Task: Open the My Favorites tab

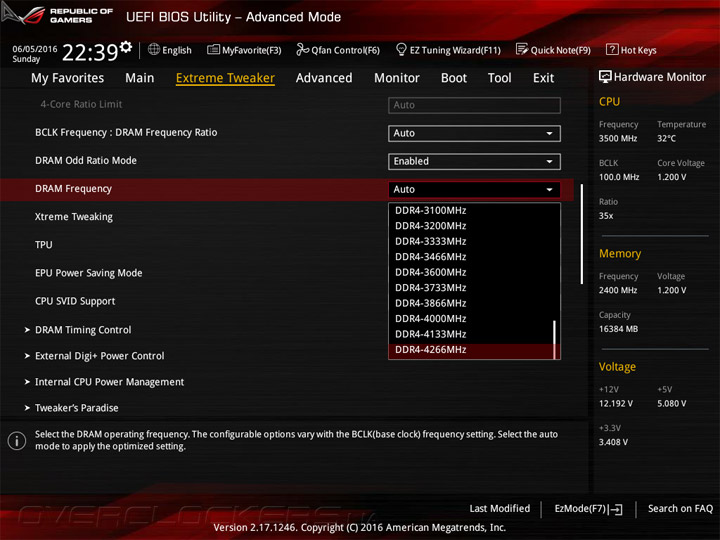Action: point(68,78)
